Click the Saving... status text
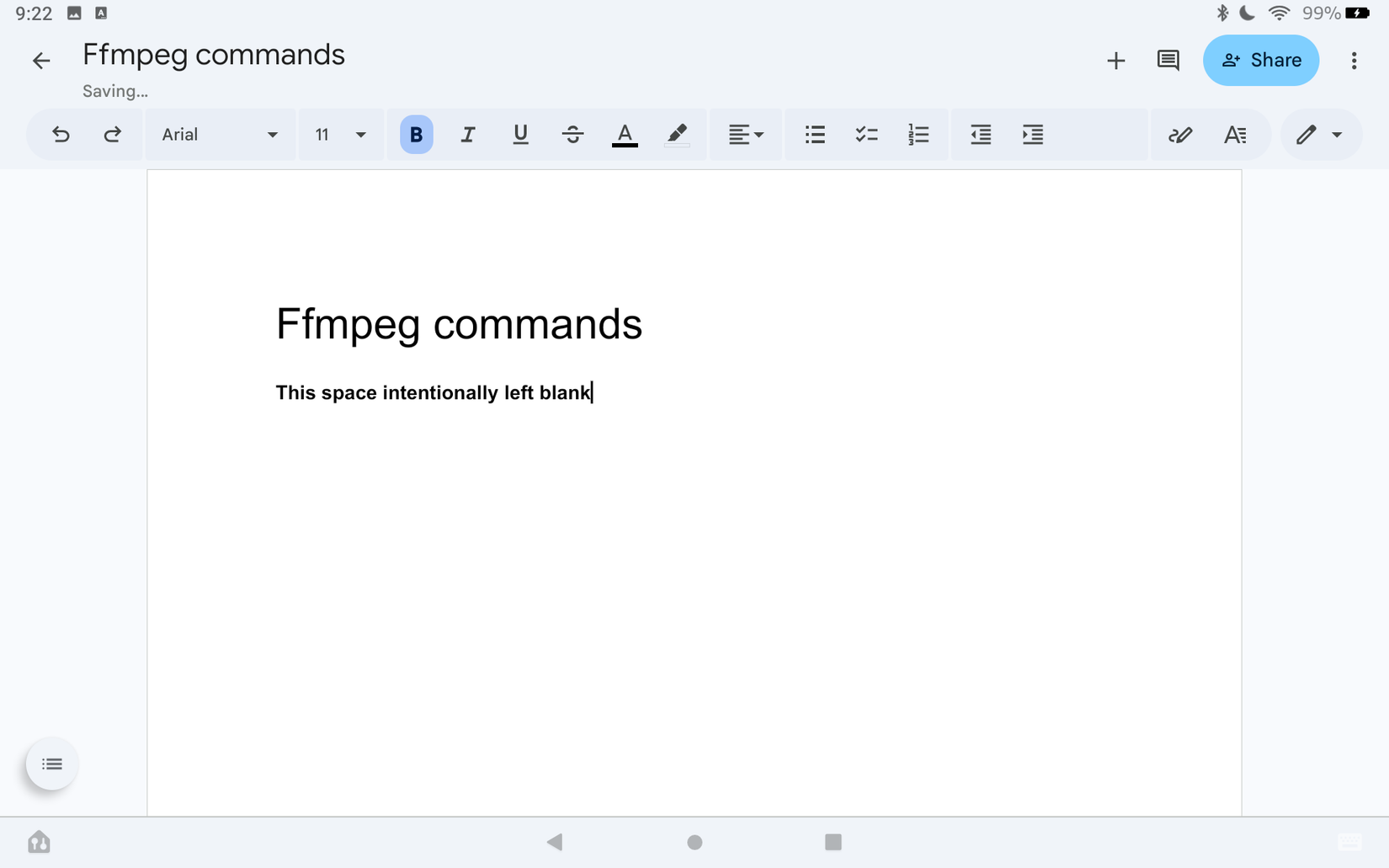The width and height of the screenshot is (1389, 868). coord(115,91)
